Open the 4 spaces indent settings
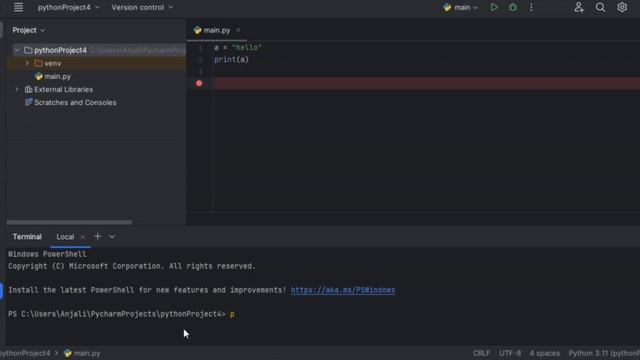 544,353
